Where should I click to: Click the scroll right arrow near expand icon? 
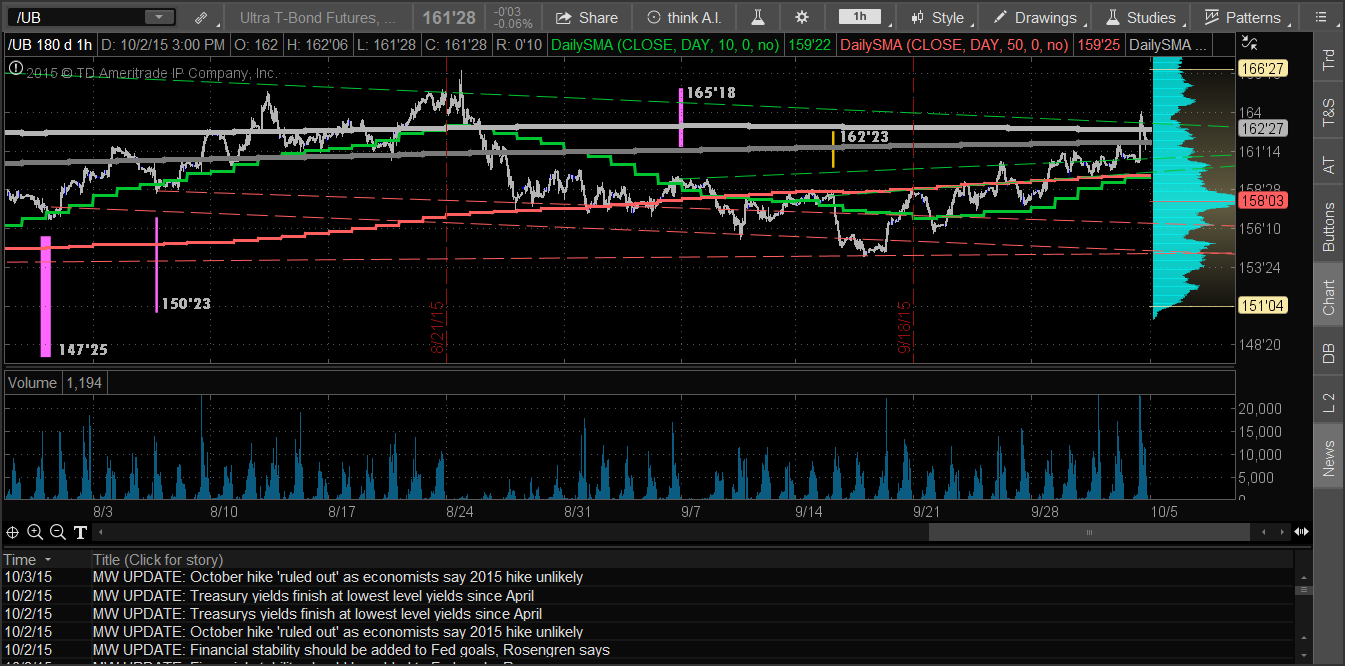(x=1282, y=533)
